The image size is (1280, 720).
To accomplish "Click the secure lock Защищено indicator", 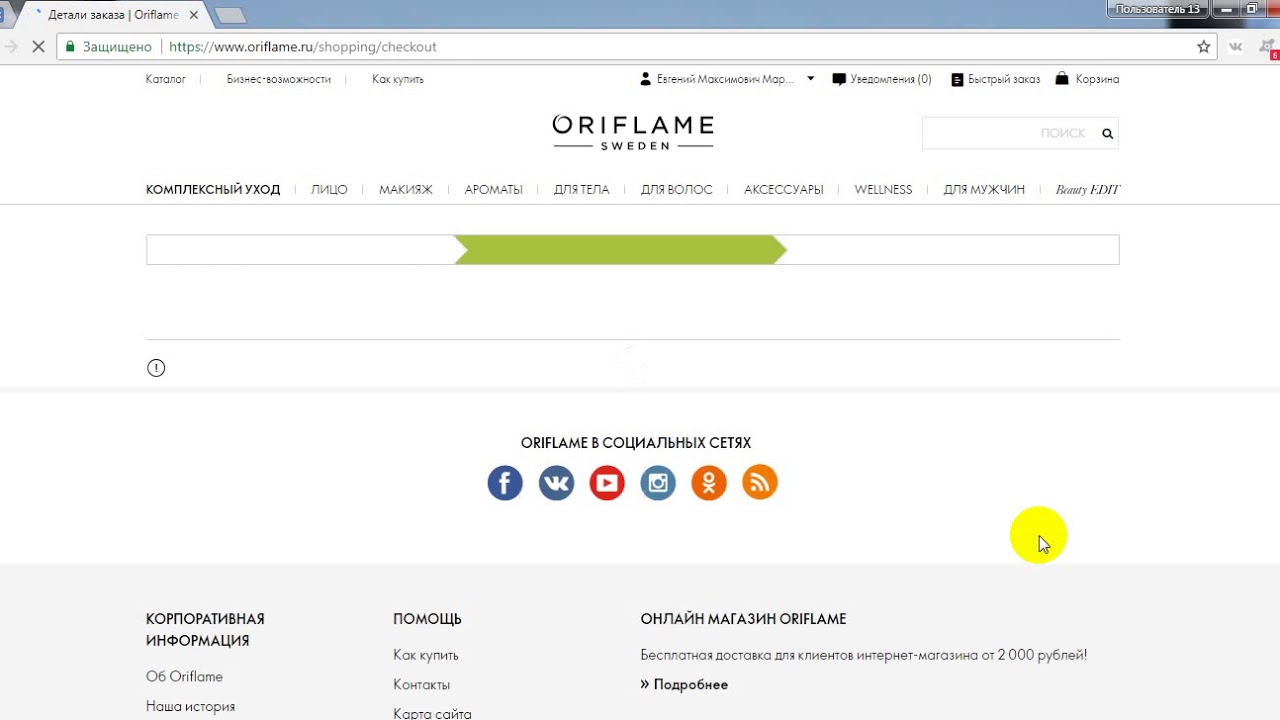I will pos(107,47).
